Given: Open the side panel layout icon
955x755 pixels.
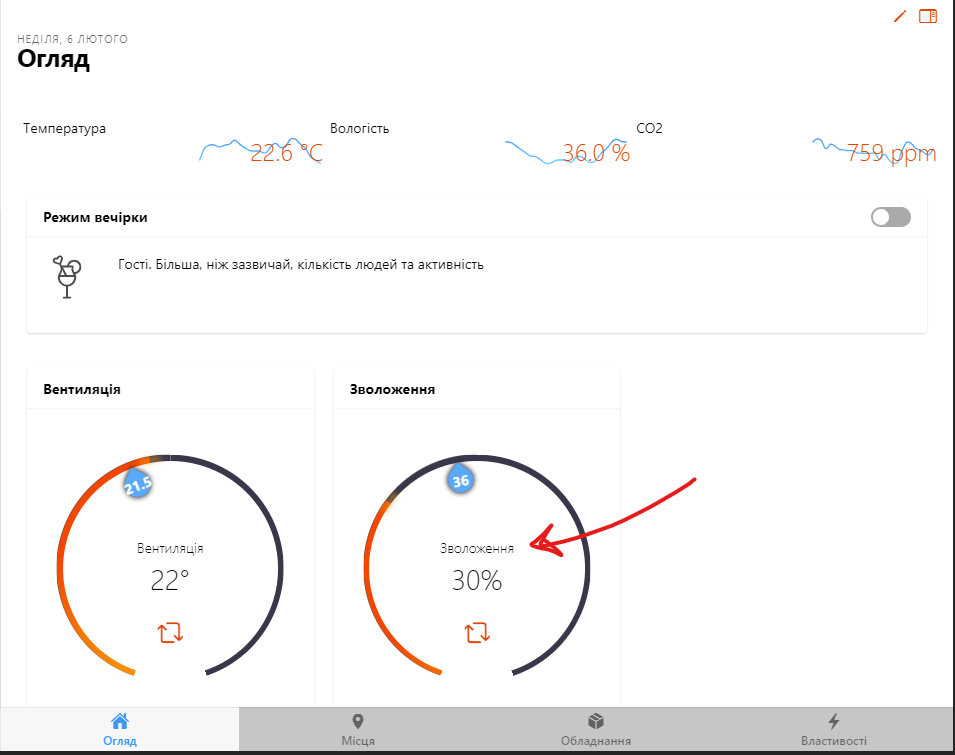Looking at the screenshot, I should click(928, 16).
